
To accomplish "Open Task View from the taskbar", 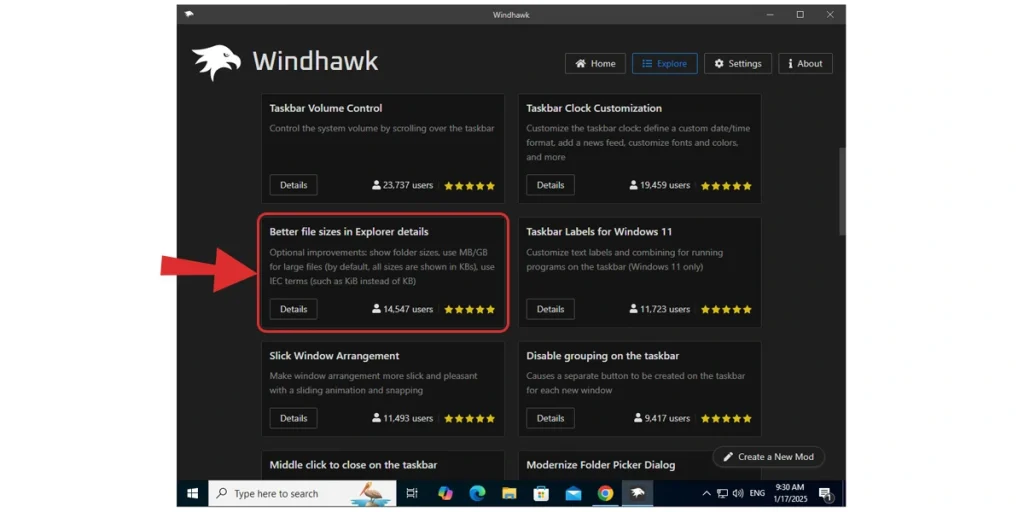I will pos(412,494).
